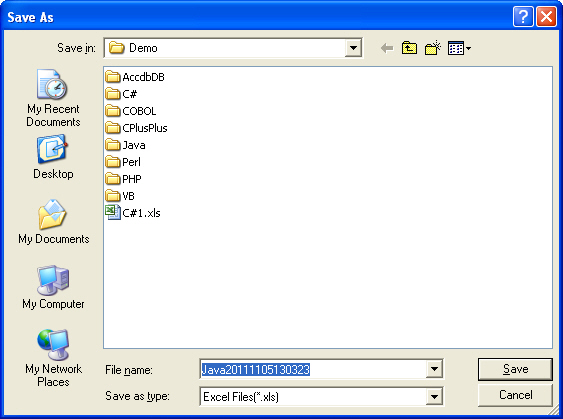The width and height of the screenshot is (563, 419).
Task: Close the Save As dialog
Action: tap(546, 17)
